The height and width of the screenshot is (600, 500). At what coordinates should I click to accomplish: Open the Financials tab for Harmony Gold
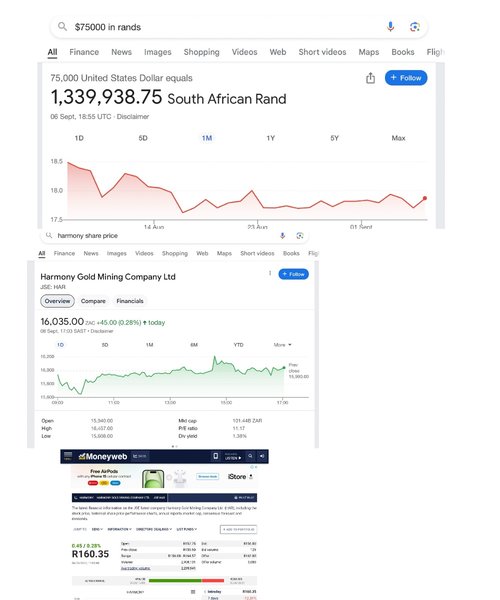(130, 301)
